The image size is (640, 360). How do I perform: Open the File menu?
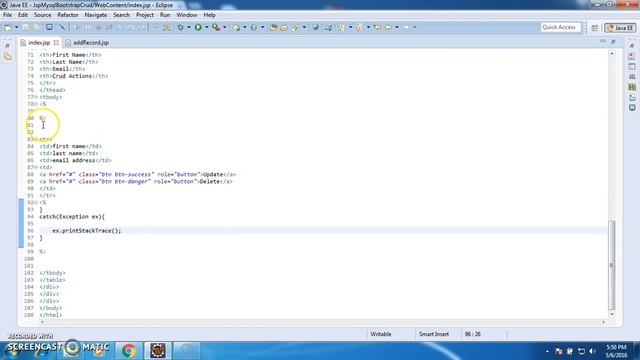click(7, 15)
